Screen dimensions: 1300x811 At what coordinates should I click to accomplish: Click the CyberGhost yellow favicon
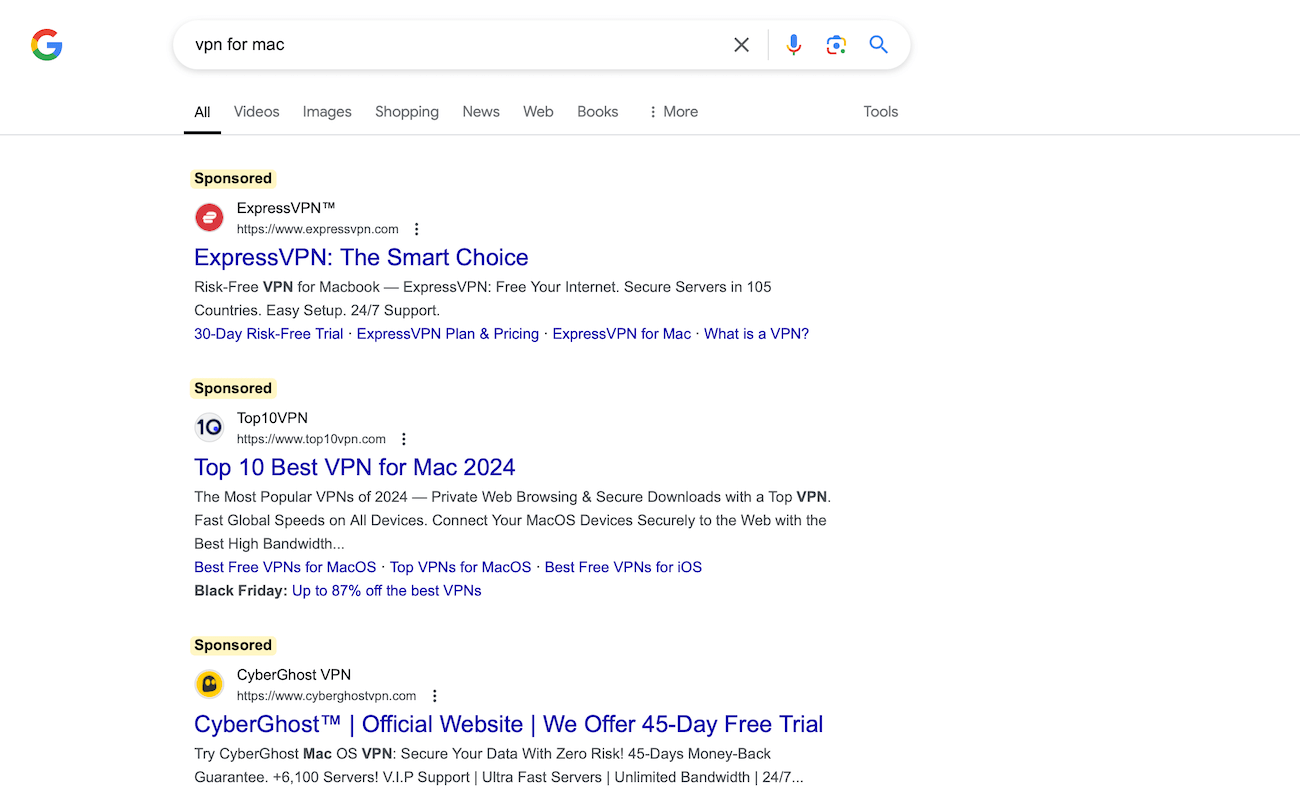click(x=209, y=685)
